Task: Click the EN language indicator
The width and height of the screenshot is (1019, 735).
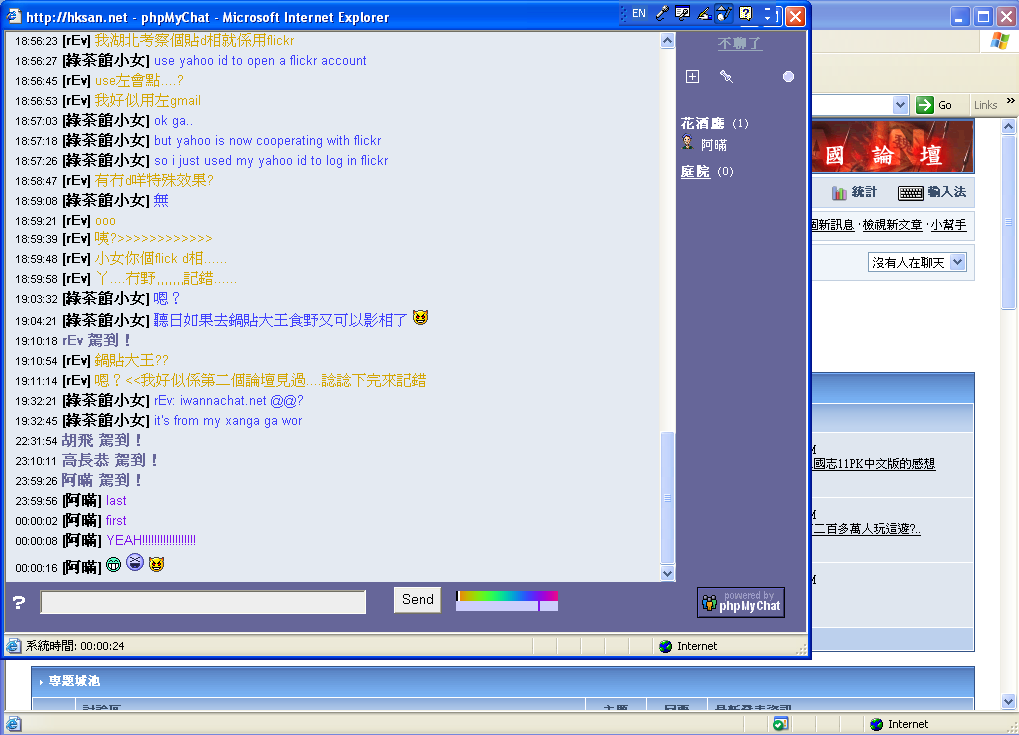Action: tap(639, 13)
